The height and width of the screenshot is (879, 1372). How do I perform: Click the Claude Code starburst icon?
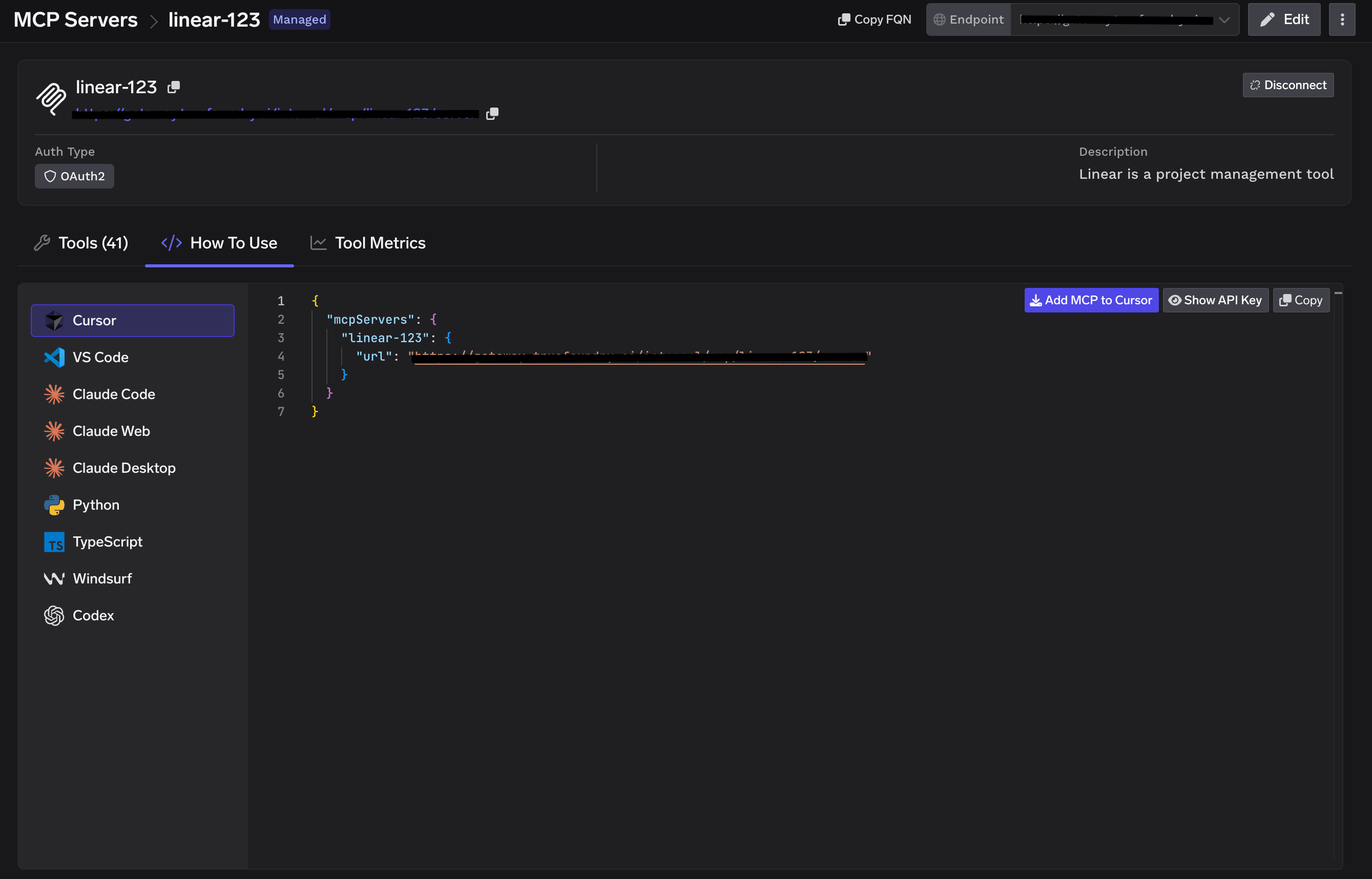pyautogui.click(x=54, y=394)
